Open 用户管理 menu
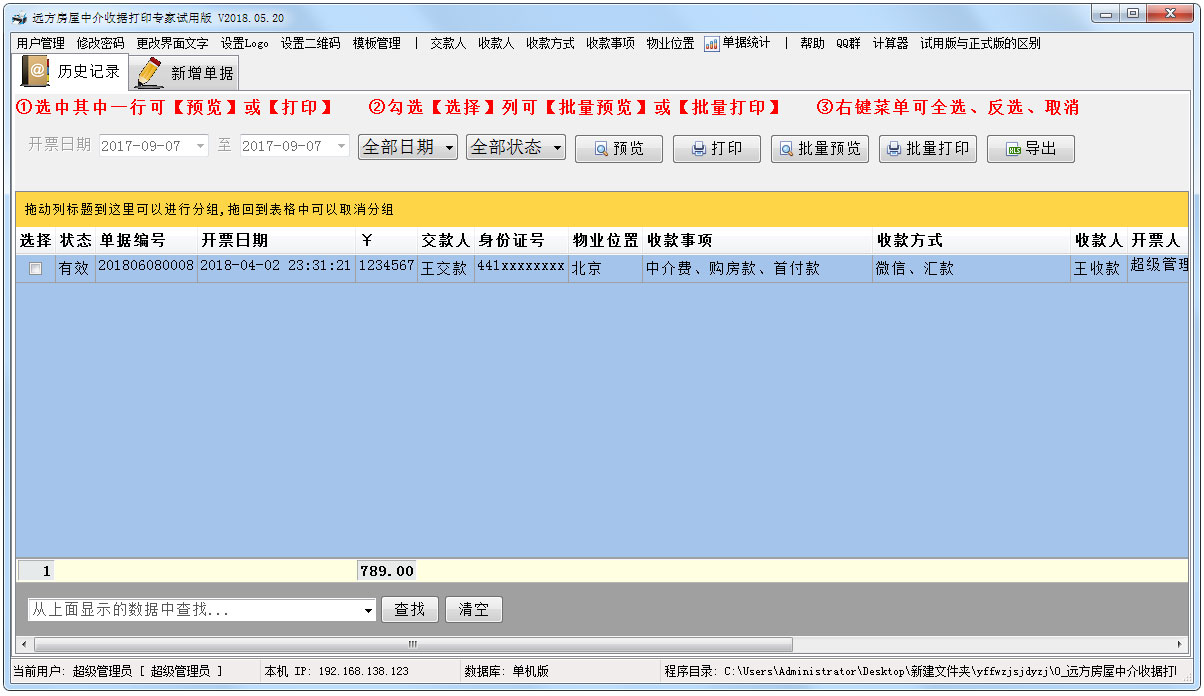Image resolution: width=1204 pixels, height=696 pixels. point(40,44)
